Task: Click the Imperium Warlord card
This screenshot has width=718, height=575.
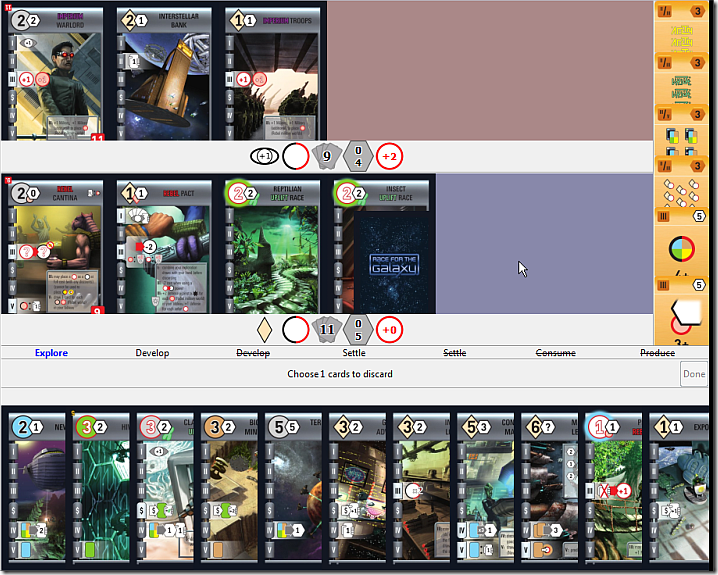Action: pos(55,74)
